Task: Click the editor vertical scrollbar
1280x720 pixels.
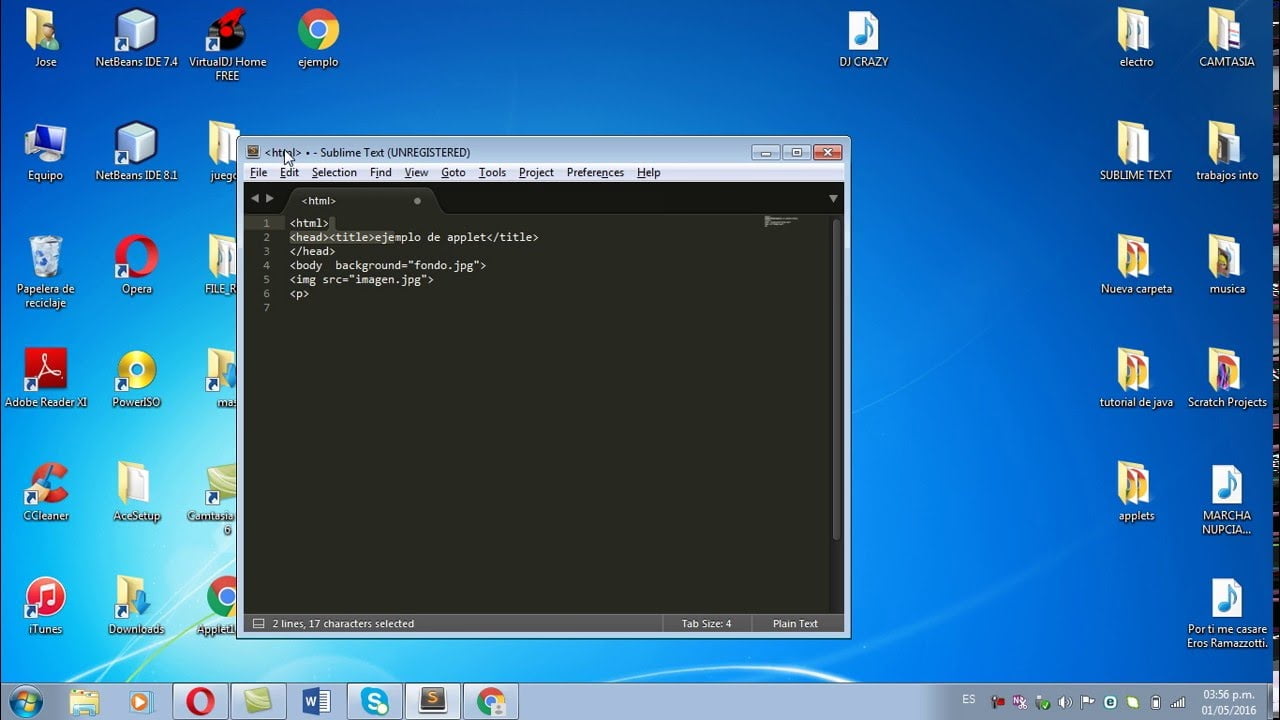Action: (837, 380)
